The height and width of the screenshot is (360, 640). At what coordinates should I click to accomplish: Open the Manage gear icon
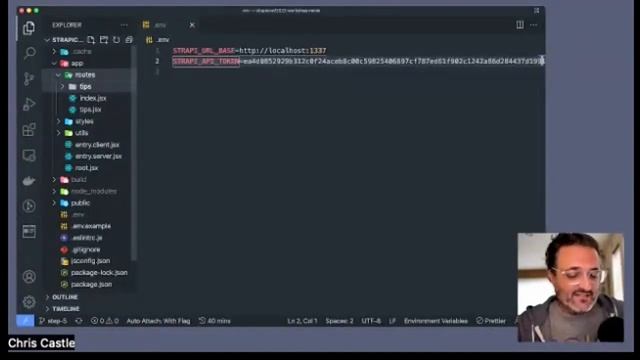click(29, 302)
